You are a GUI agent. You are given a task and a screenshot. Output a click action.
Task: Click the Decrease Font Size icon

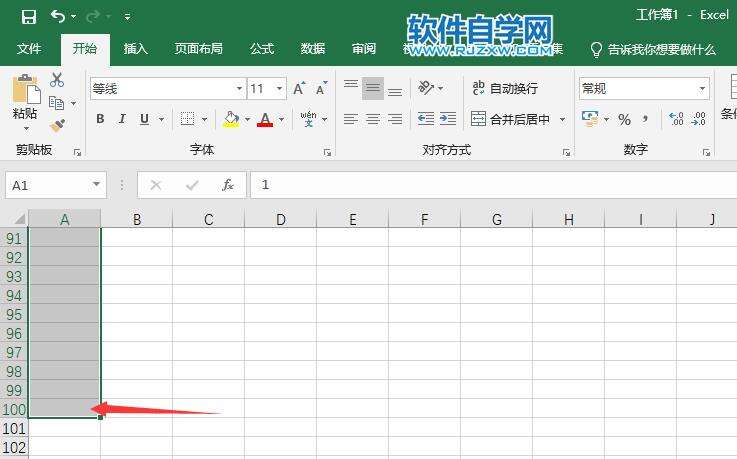pos(321,88)
